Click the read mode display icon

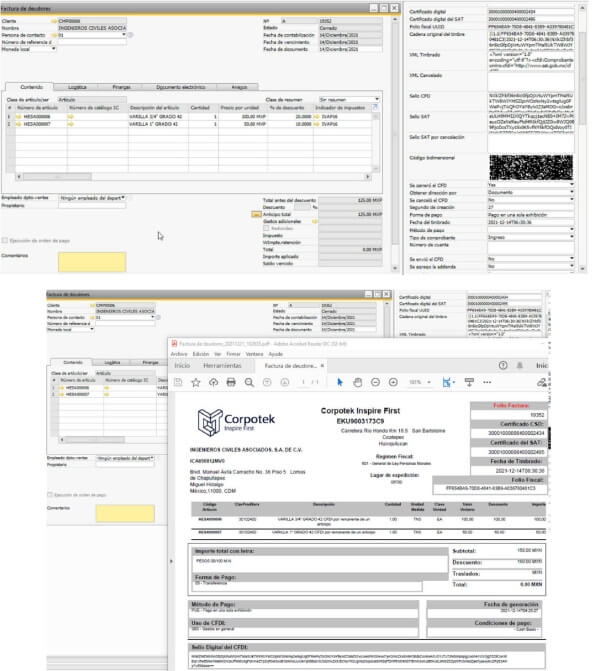click(x=469, y=382)
